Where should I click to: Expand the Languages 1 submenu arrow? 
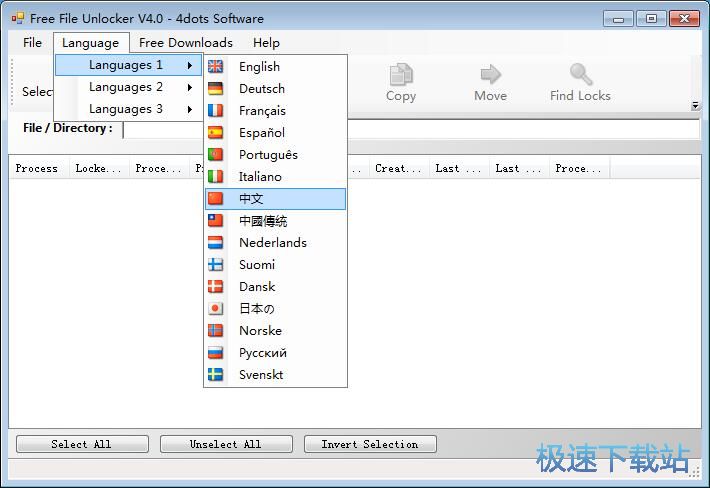click(190, 65)
